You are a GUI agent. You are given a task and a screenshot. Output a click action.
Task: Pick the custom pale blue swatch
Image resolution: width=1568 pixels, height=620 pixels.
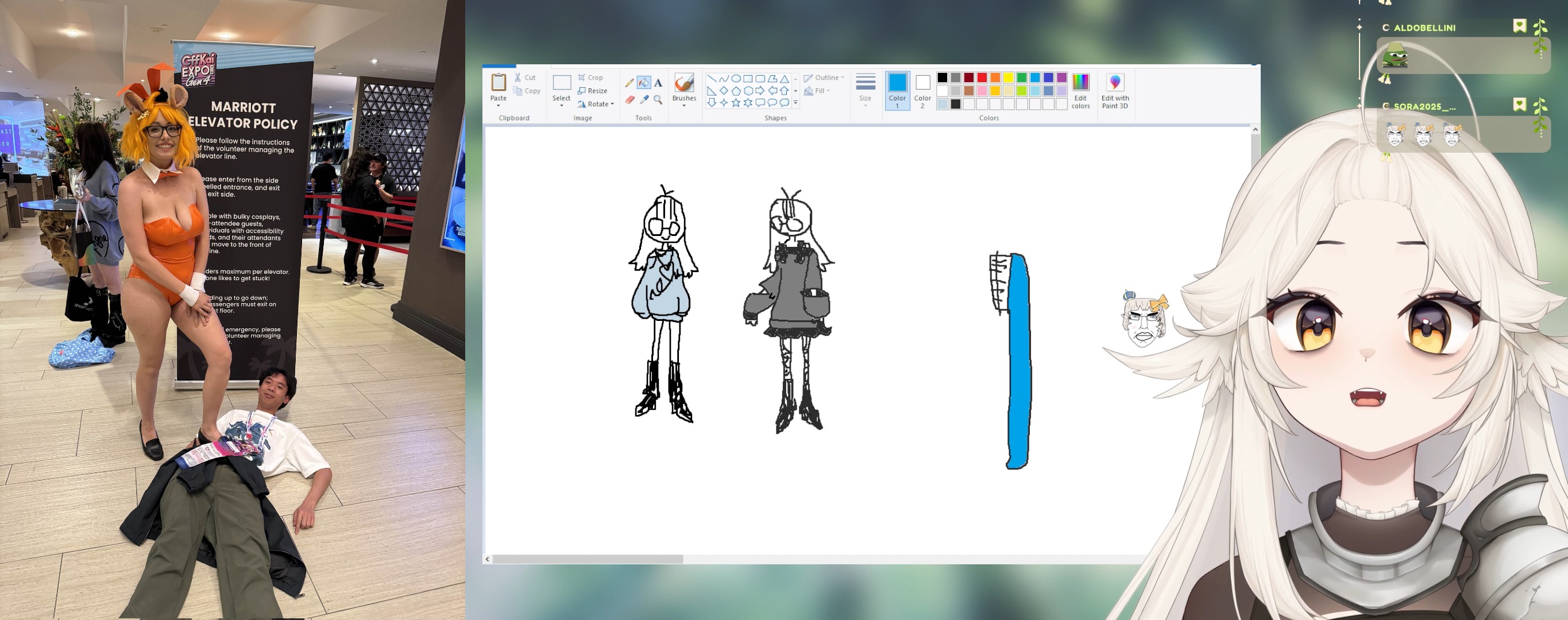pos(943,104)
